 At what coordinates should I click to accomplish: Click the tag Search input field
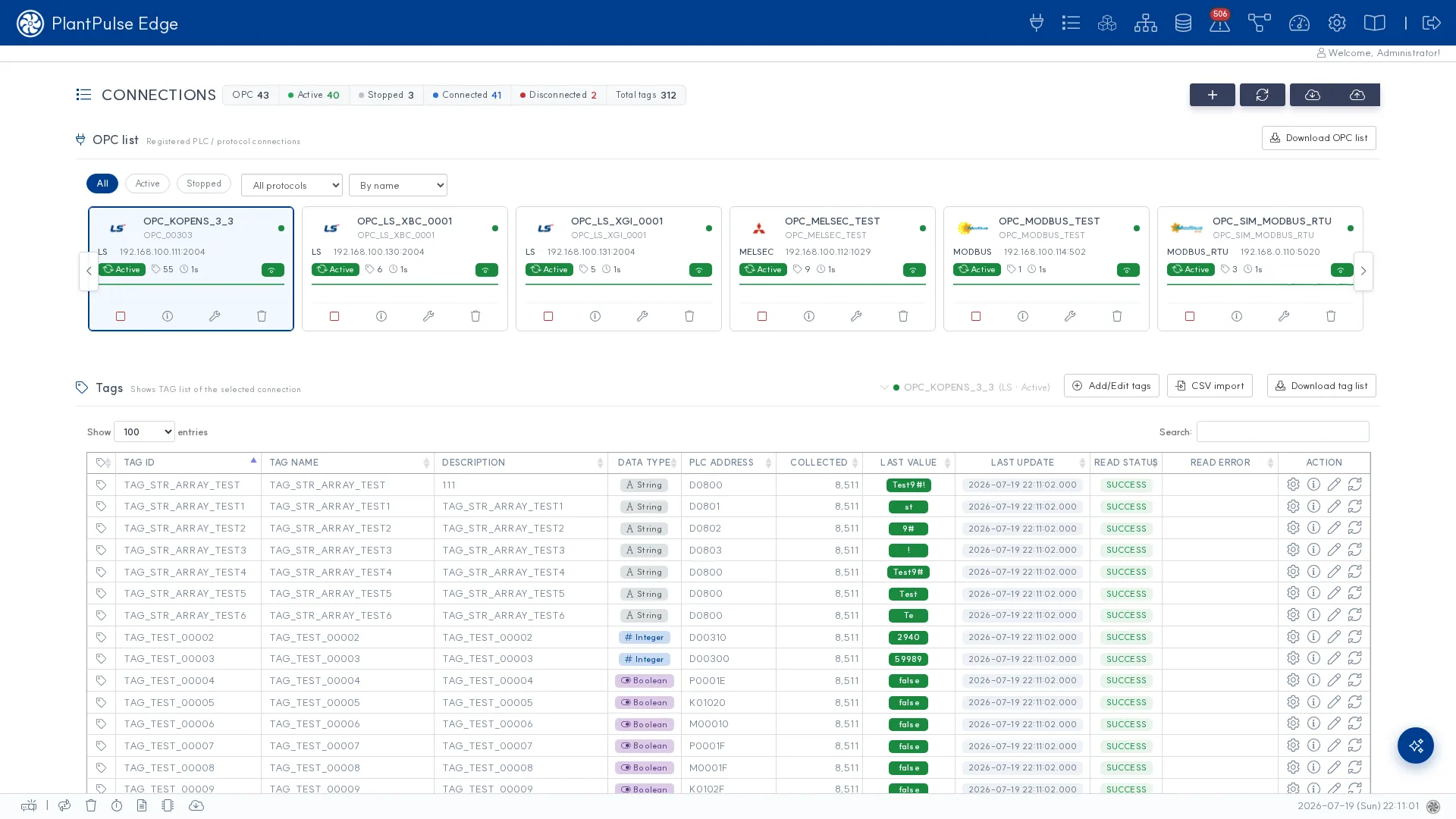1282,431
